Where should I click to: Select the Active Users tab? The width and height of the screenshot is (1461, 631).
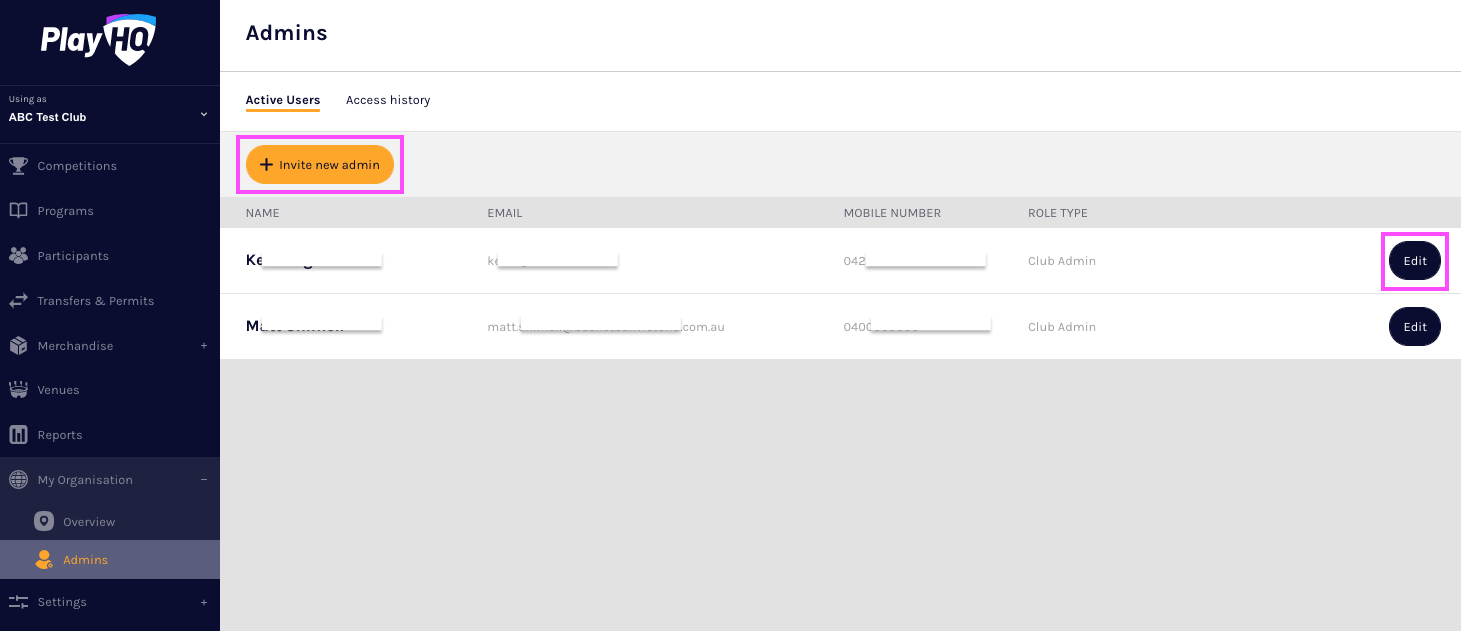click(x=283, y=100)
